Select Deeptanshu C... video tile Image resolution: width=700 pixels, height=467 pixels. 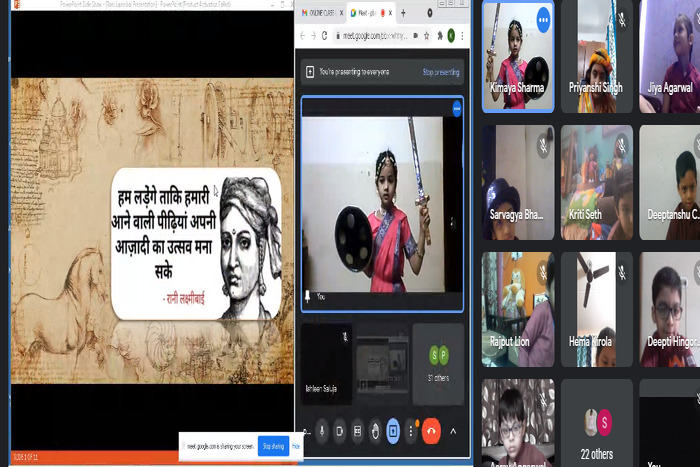pos(670,182)
